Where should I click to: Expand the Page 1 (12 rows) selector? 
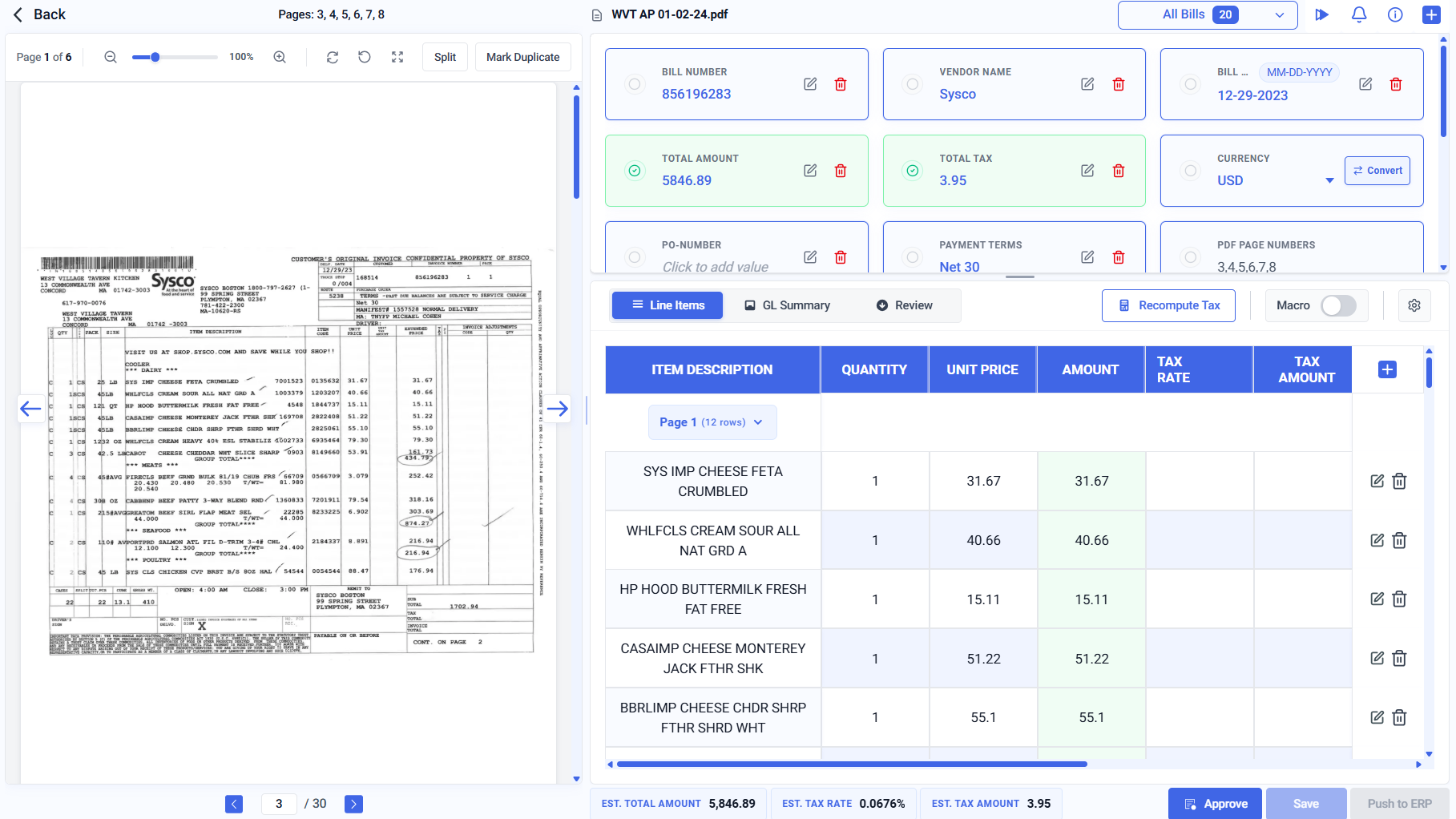tap(712, 422)
